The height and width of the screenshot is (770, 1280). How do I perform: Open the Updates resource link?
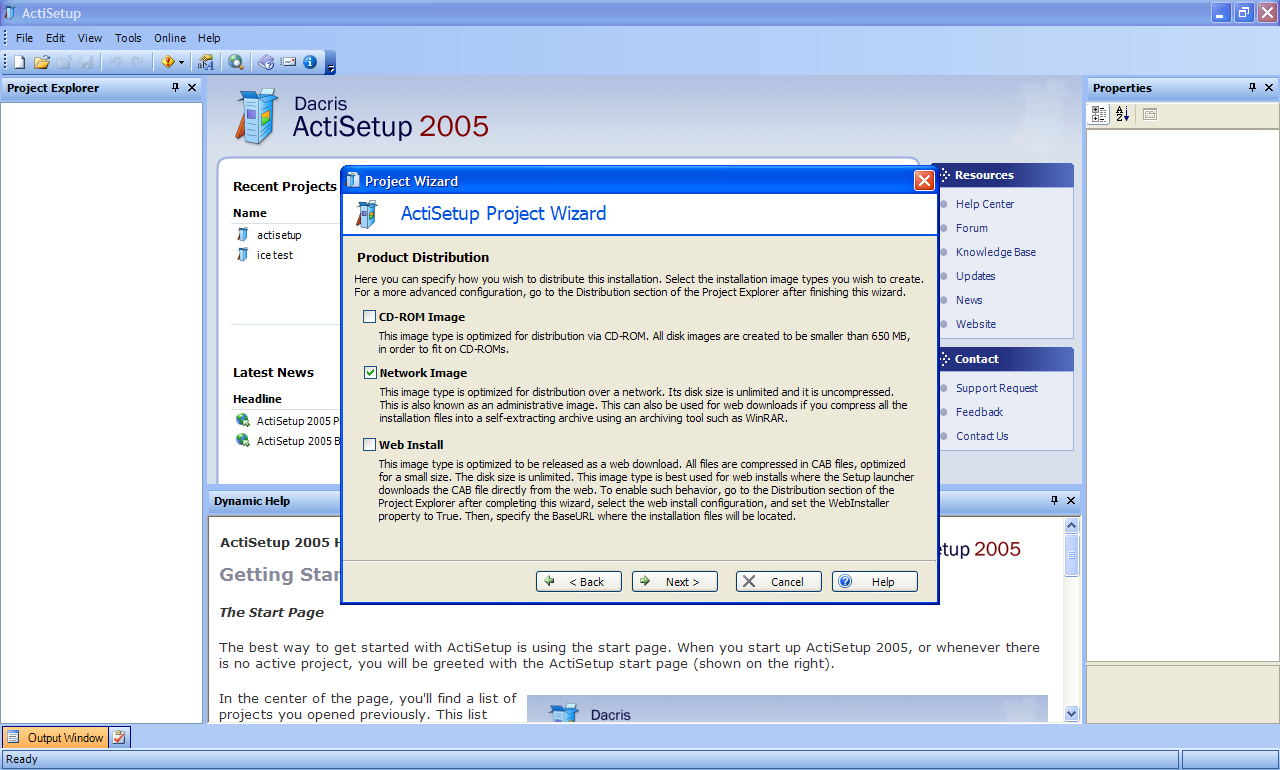click(x=975, y=276)
